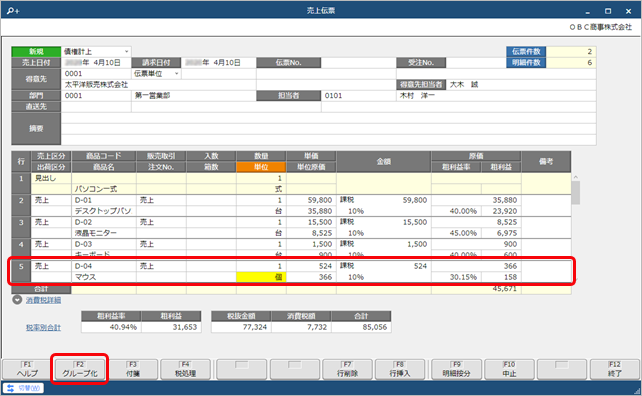Click F7 行削除 button
The image size is (642, 396).
(x=347, y=369)
